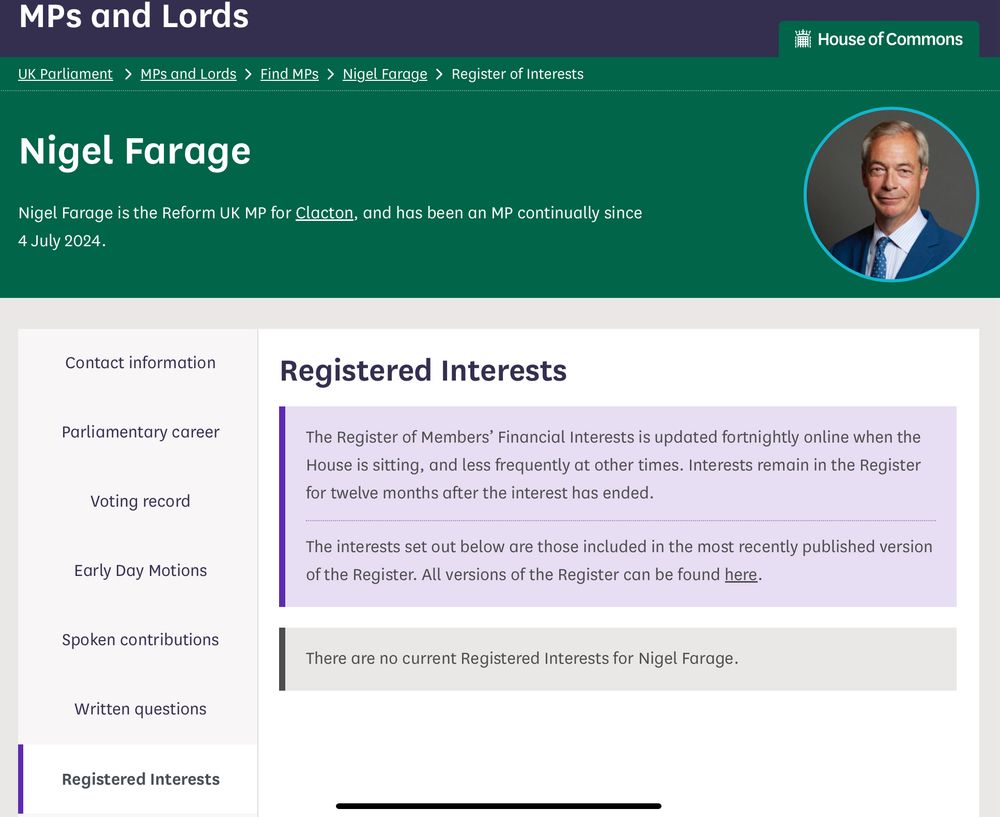Open Written questions section
The width and height of the screenshot is (1000, 817).
point(138,709)
